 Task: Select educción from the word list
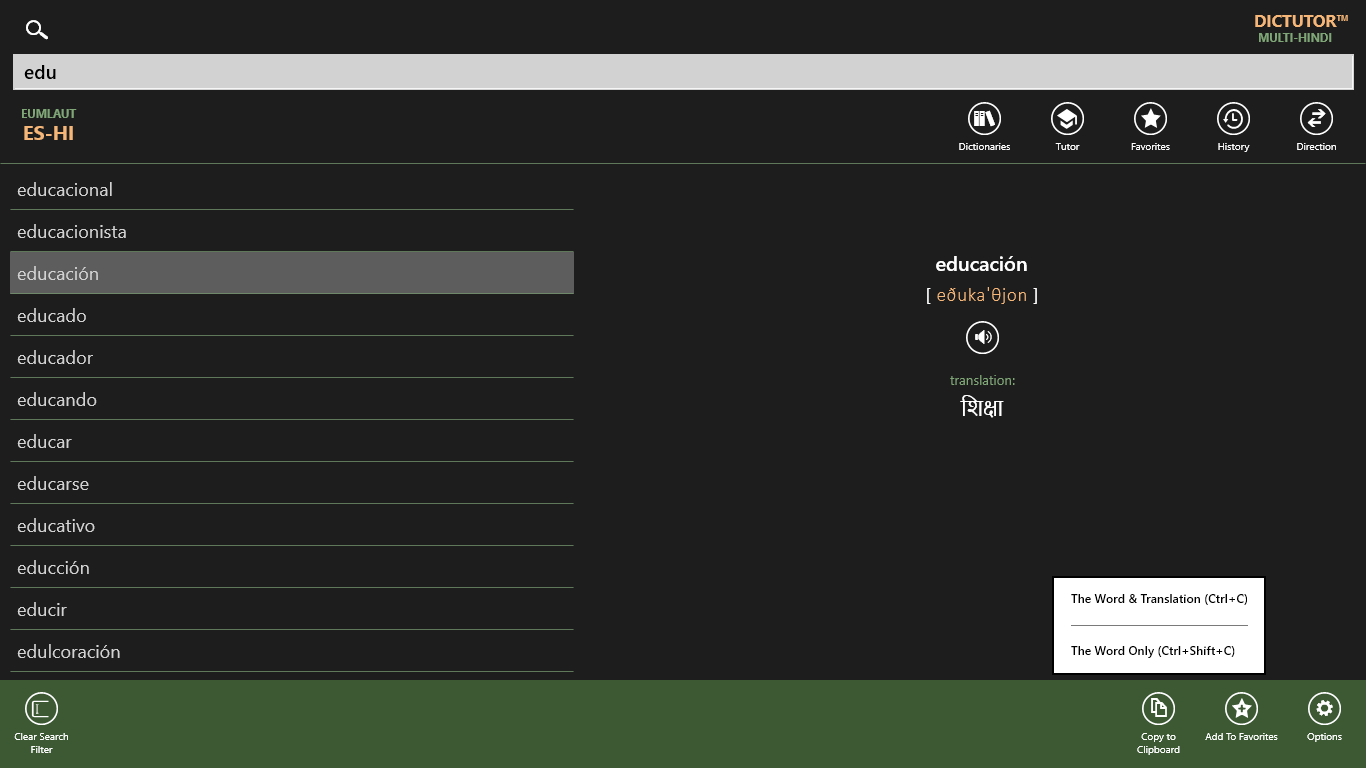(x=292, y=568)
